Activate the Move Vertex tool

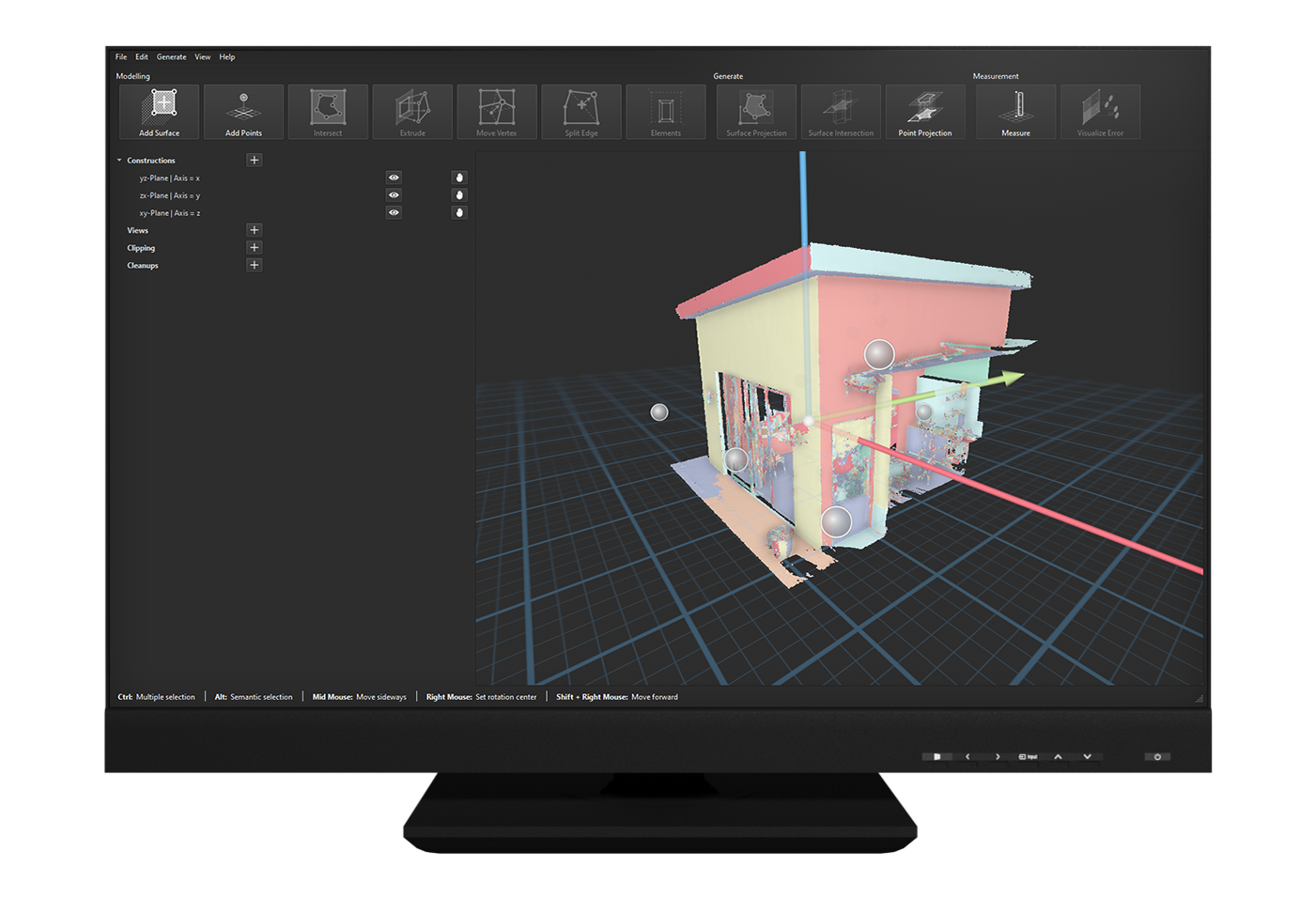point(497,112)
